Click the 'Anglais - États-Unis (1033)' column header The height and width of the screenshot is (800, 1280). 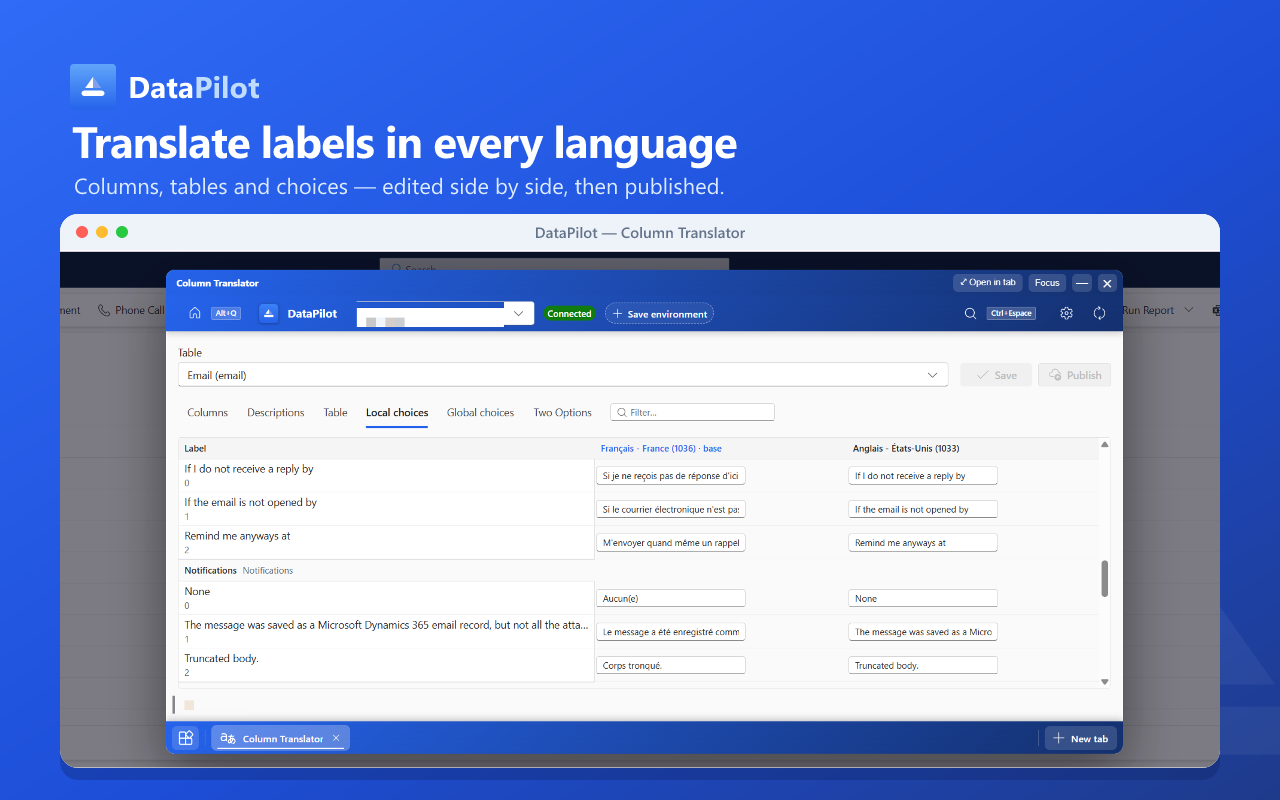[906, 448]
